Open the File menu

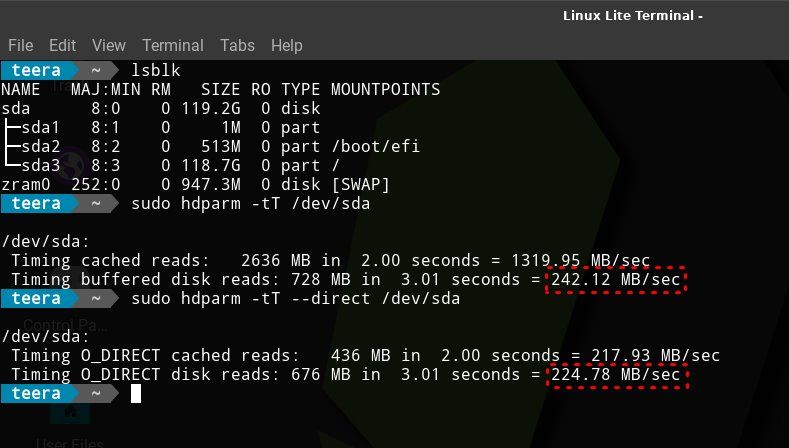click(21, 45)
